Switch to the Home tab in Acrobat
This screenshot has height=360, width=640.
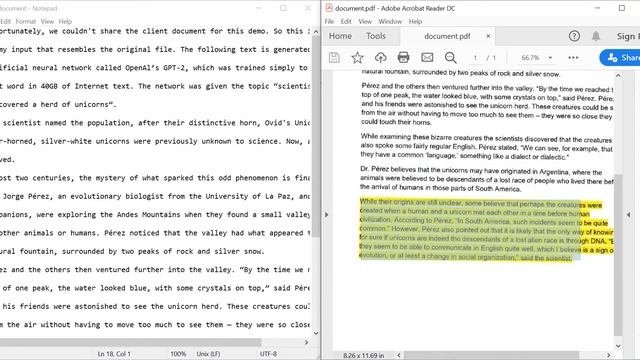click(x=340, y=36)
